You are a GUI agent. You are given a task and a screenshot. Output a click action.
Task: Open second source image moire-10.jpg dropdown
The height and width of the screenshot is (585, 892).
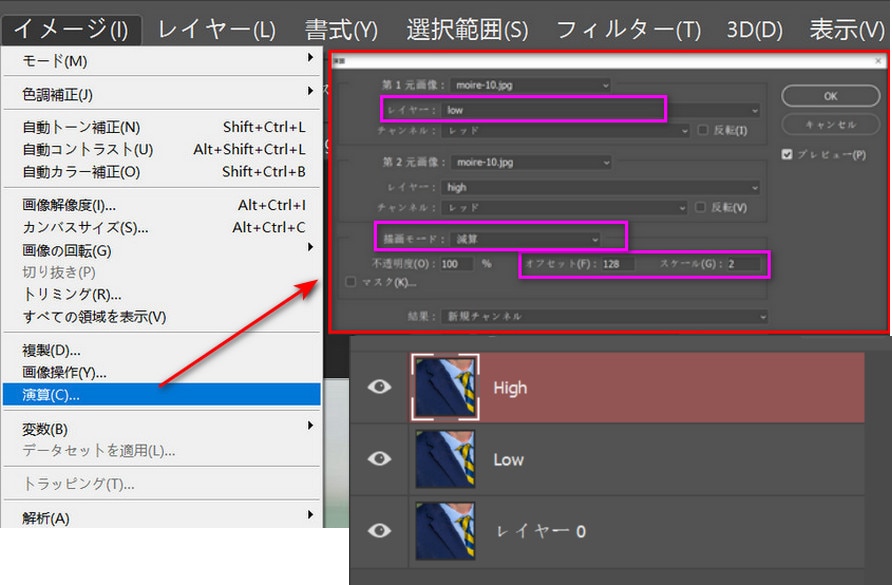531,162
